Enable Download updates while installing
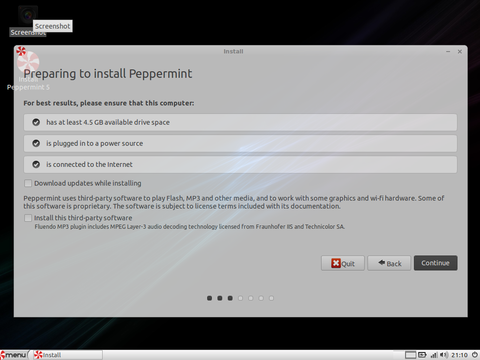 pyautogui.click(x=28, y=183)
